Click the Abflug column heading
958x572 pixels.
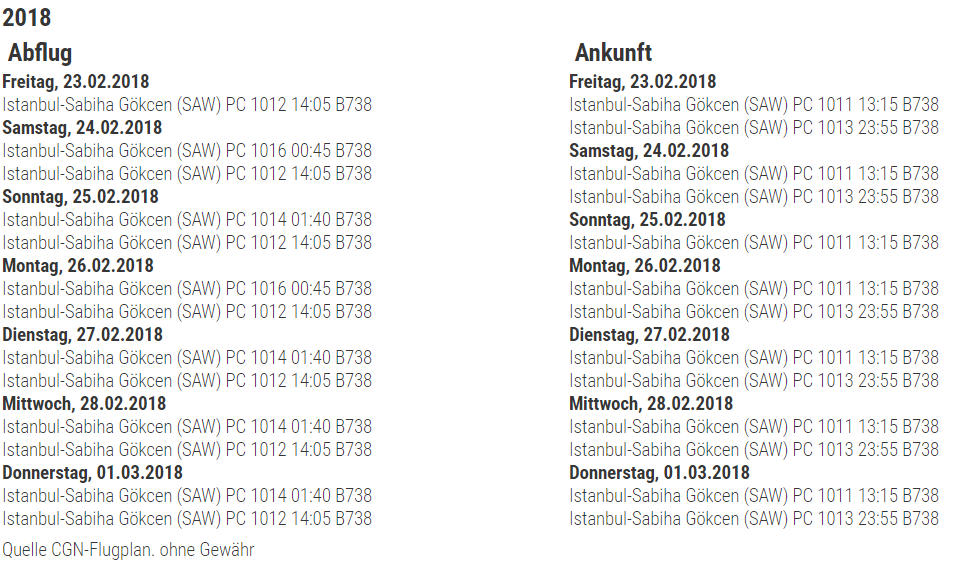click(x=40, y=53)
